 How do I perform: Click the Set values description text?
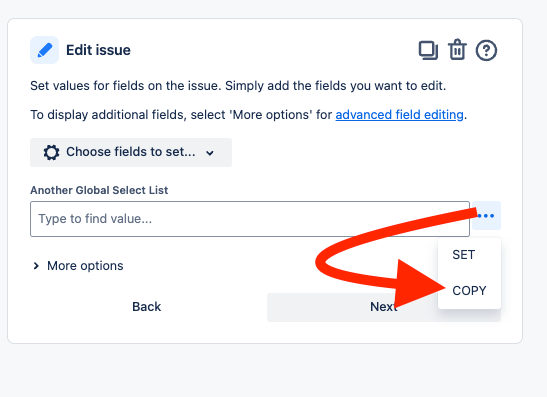pos(238,86)
